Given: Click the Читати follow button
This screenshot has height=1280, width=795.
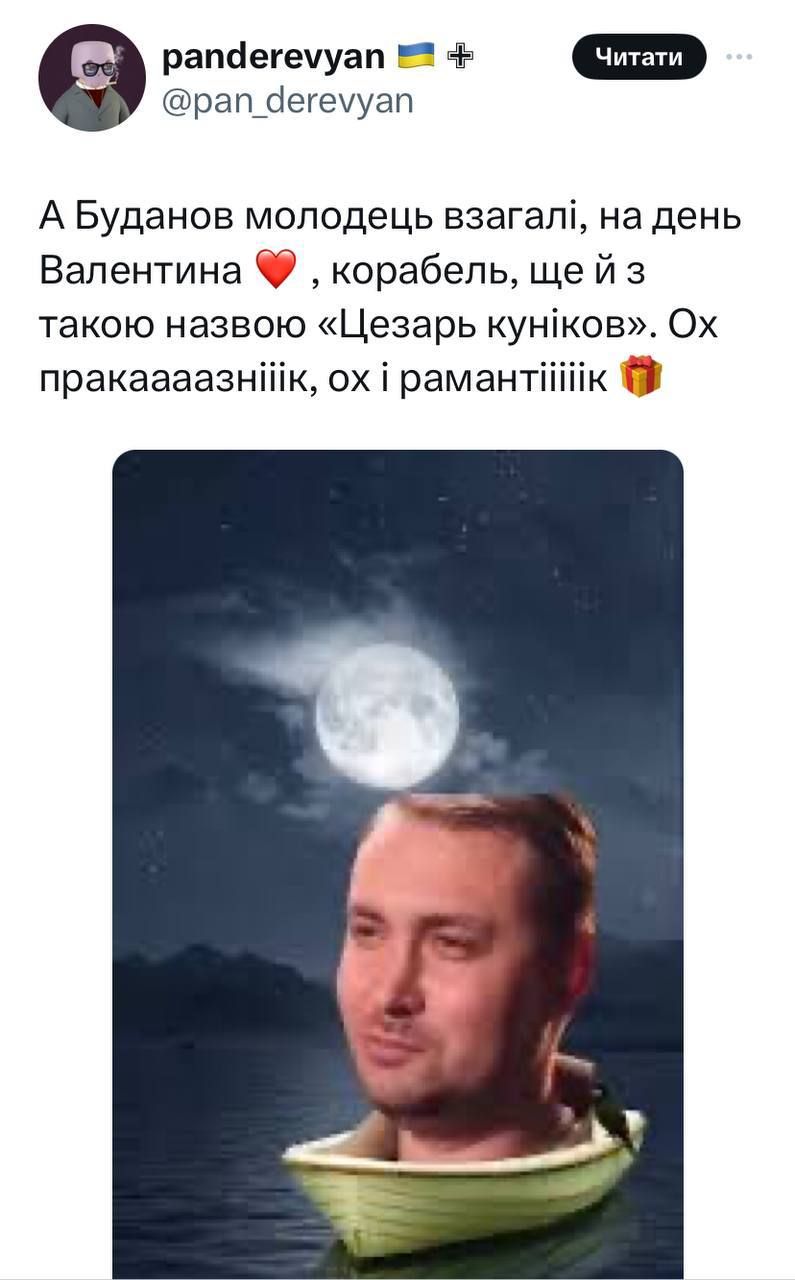Looking at the screenshot, I should 639,57.
